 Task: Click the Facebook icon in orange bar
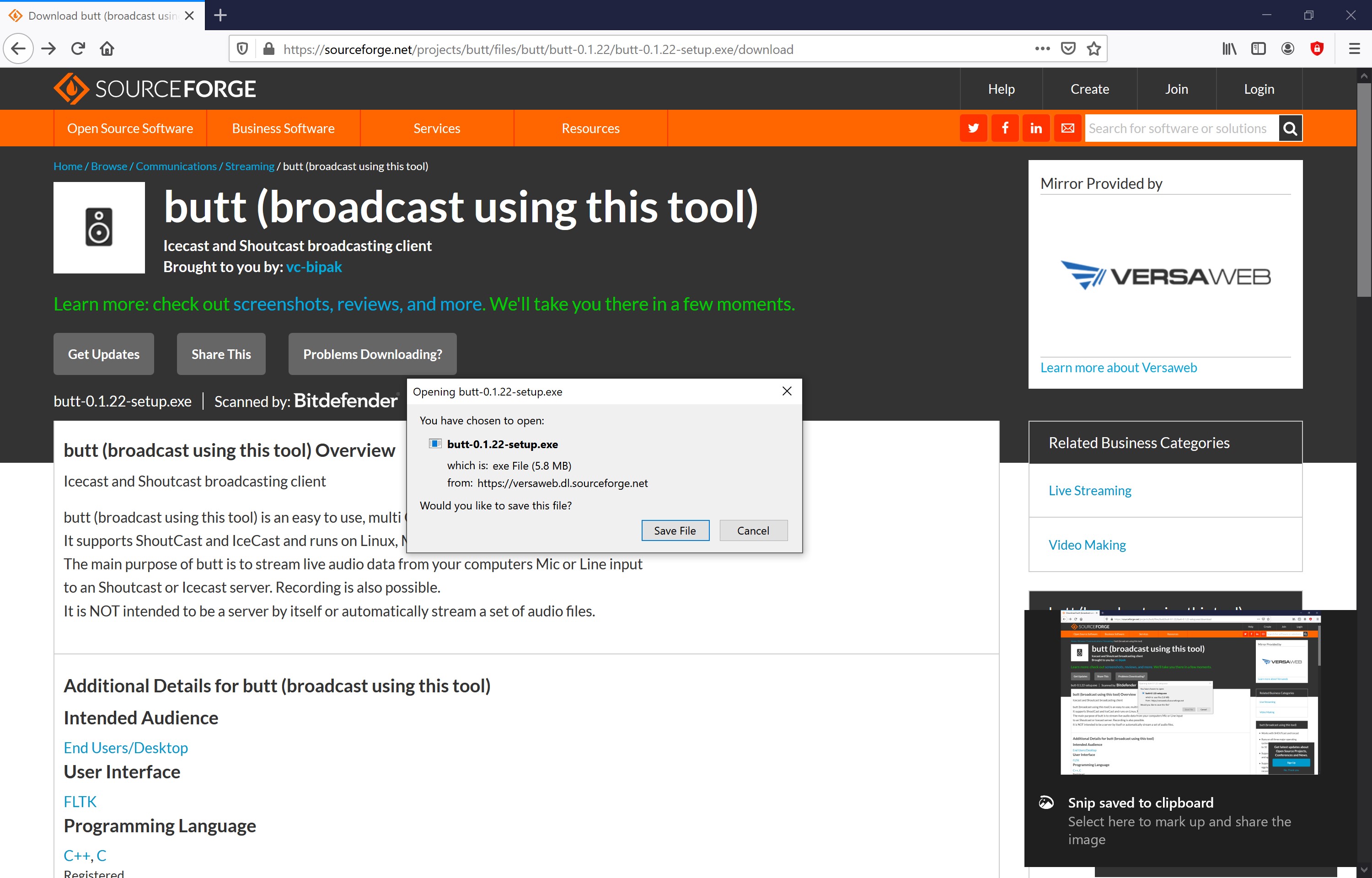point(1005,128)
